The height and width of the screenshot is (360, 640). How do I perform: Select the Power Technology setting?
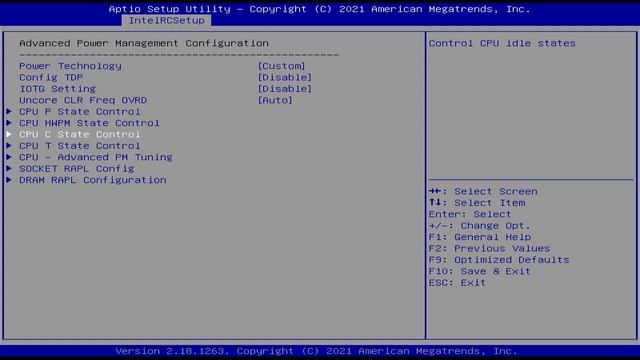(x=70, y=66)
